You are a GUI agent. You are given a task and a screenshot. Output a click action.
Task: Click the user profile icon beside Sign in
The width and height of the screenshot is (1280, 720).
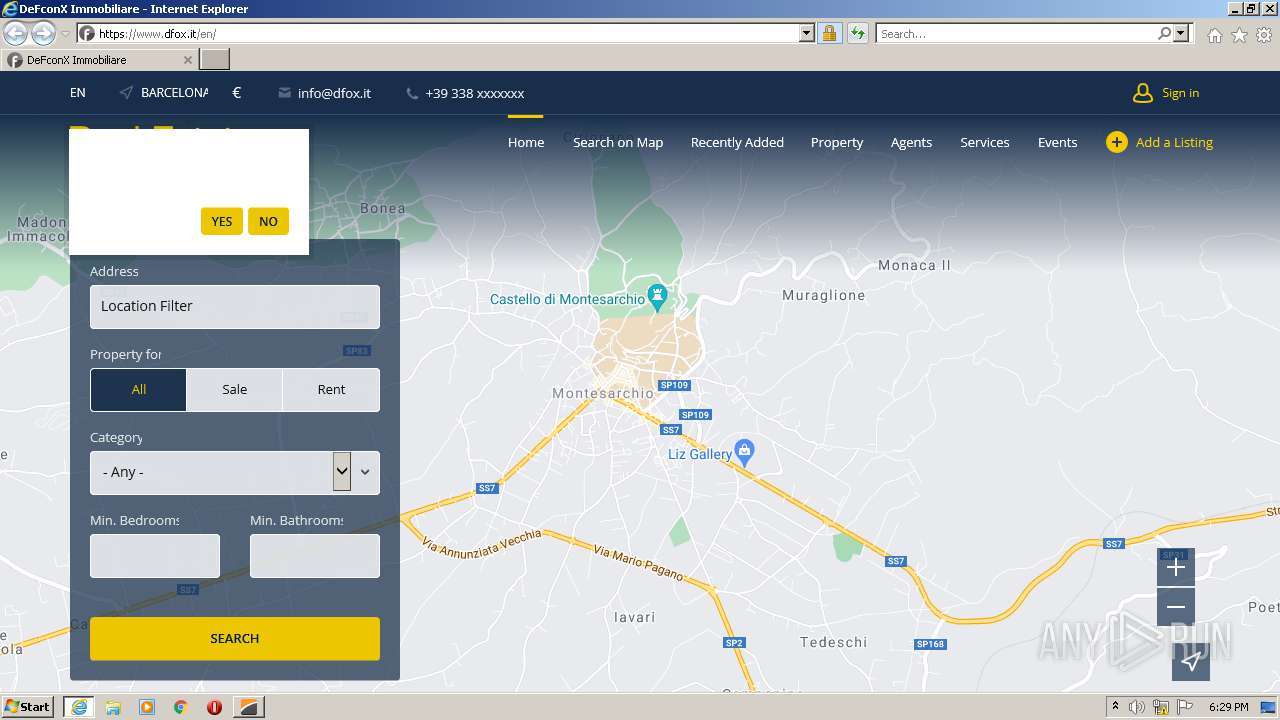pos(1143,93)
